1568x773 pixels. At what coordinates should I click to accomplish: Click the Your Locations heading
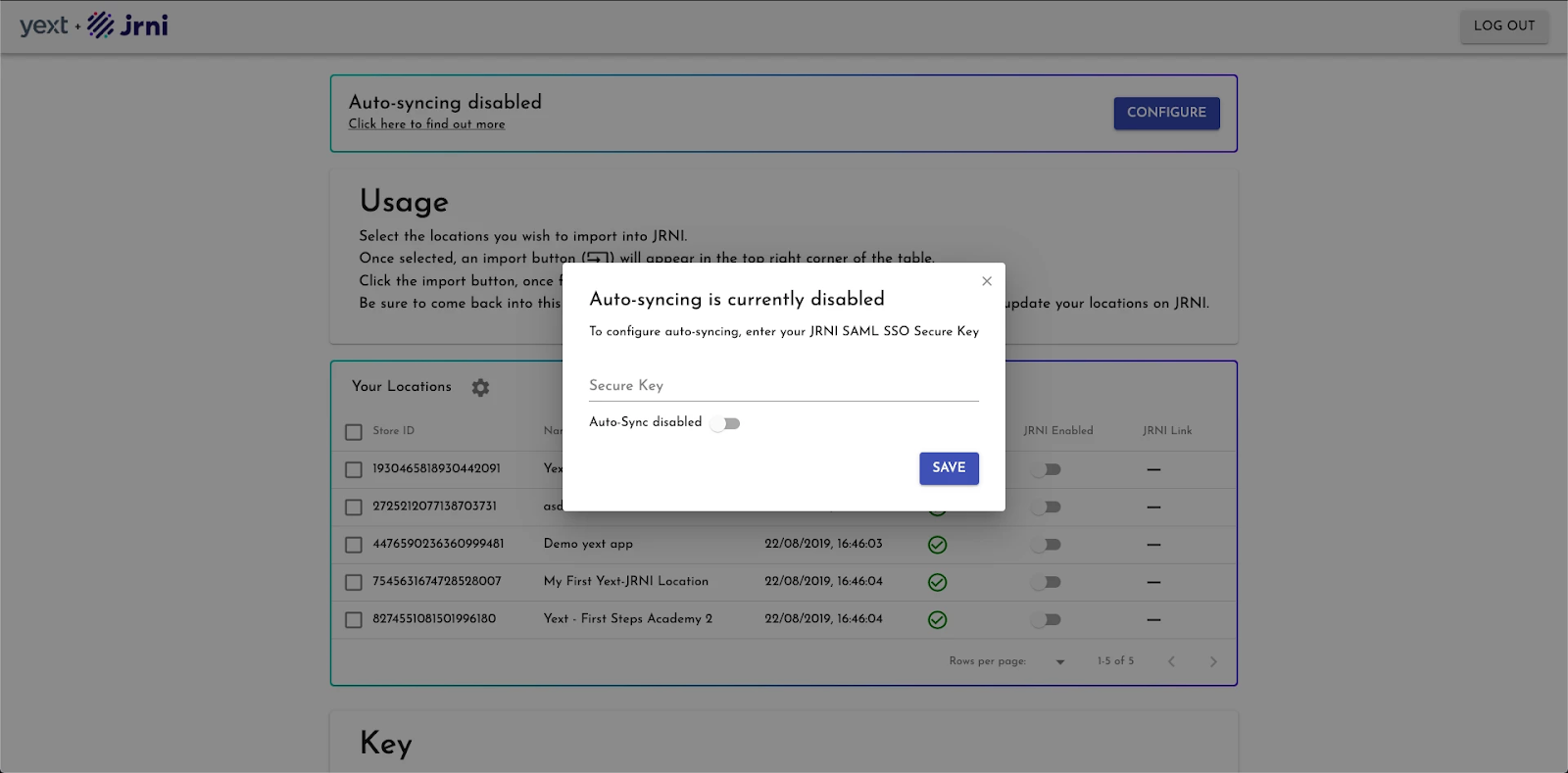pyautogui.click(x=402, y=387)
